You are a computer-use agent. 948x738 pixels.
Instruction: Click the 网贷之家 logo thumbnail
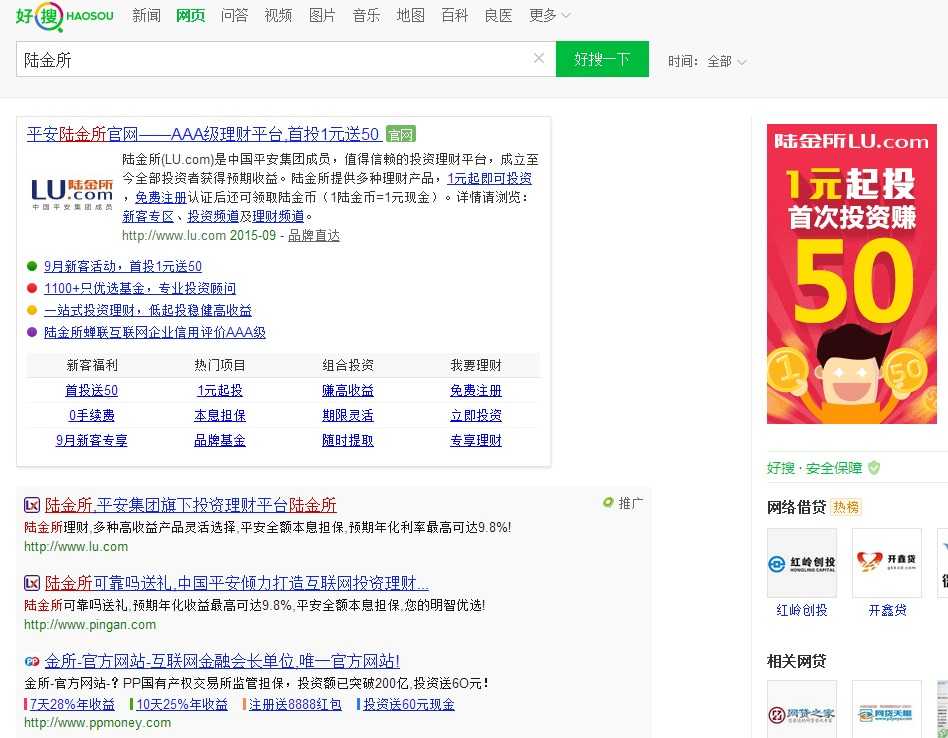pos(801,713)
